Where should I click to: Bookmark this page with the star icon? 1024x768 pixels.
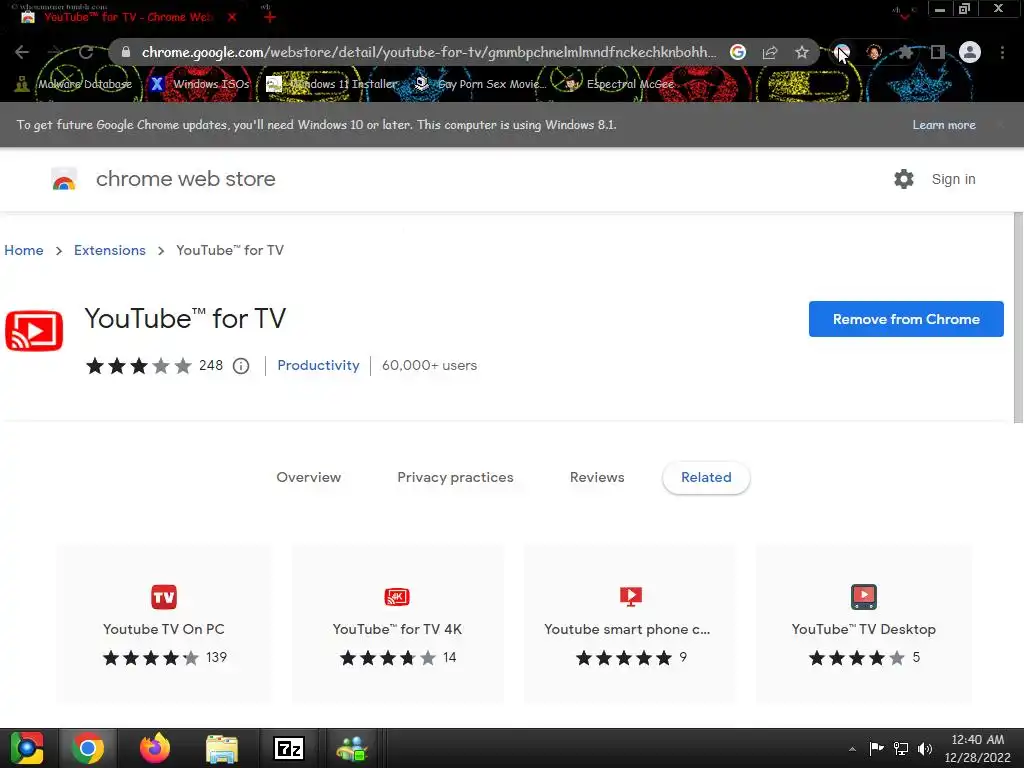pos(802,52)
